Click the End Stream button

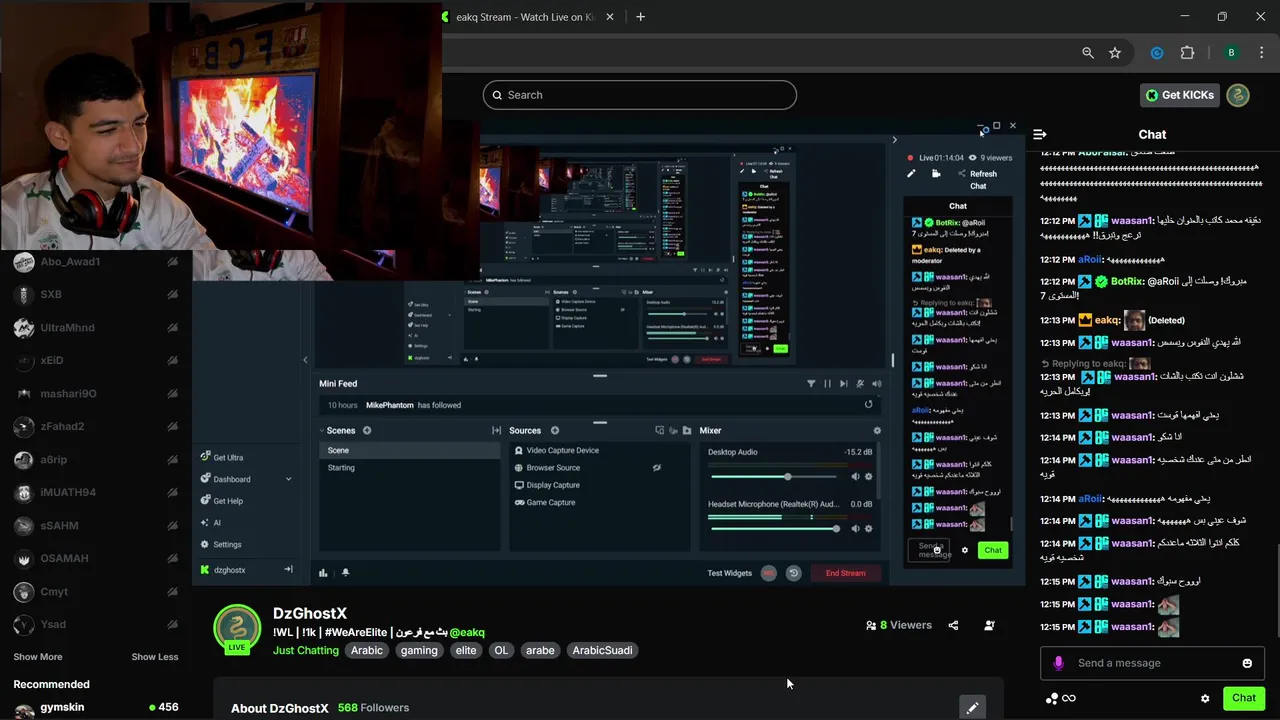[x=845, y=573]
